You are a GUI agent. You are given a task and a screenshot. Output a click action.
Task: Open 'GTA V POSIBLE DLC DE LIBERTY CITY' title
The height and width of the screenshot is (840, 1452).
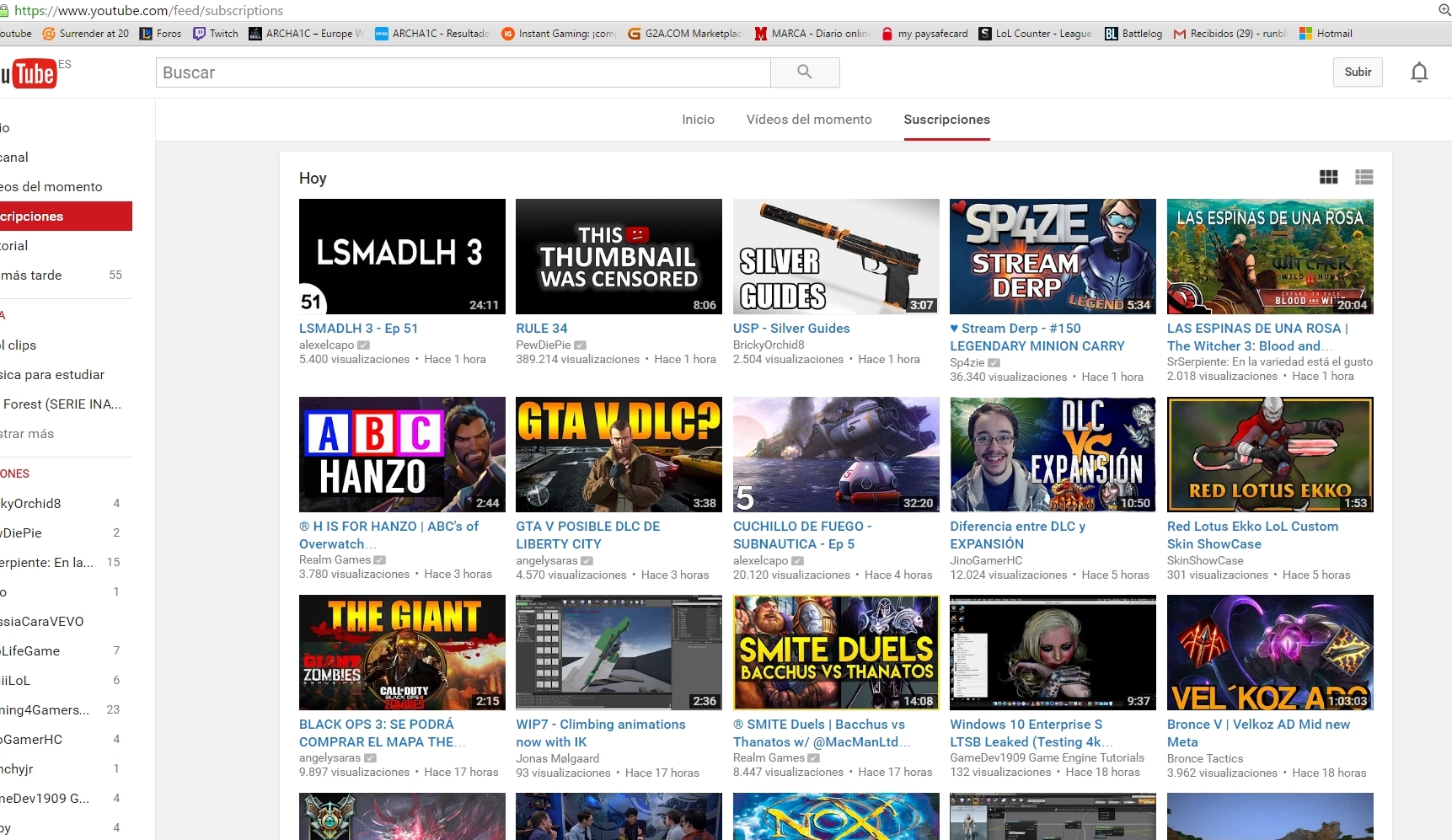click(x=588, y=535)
